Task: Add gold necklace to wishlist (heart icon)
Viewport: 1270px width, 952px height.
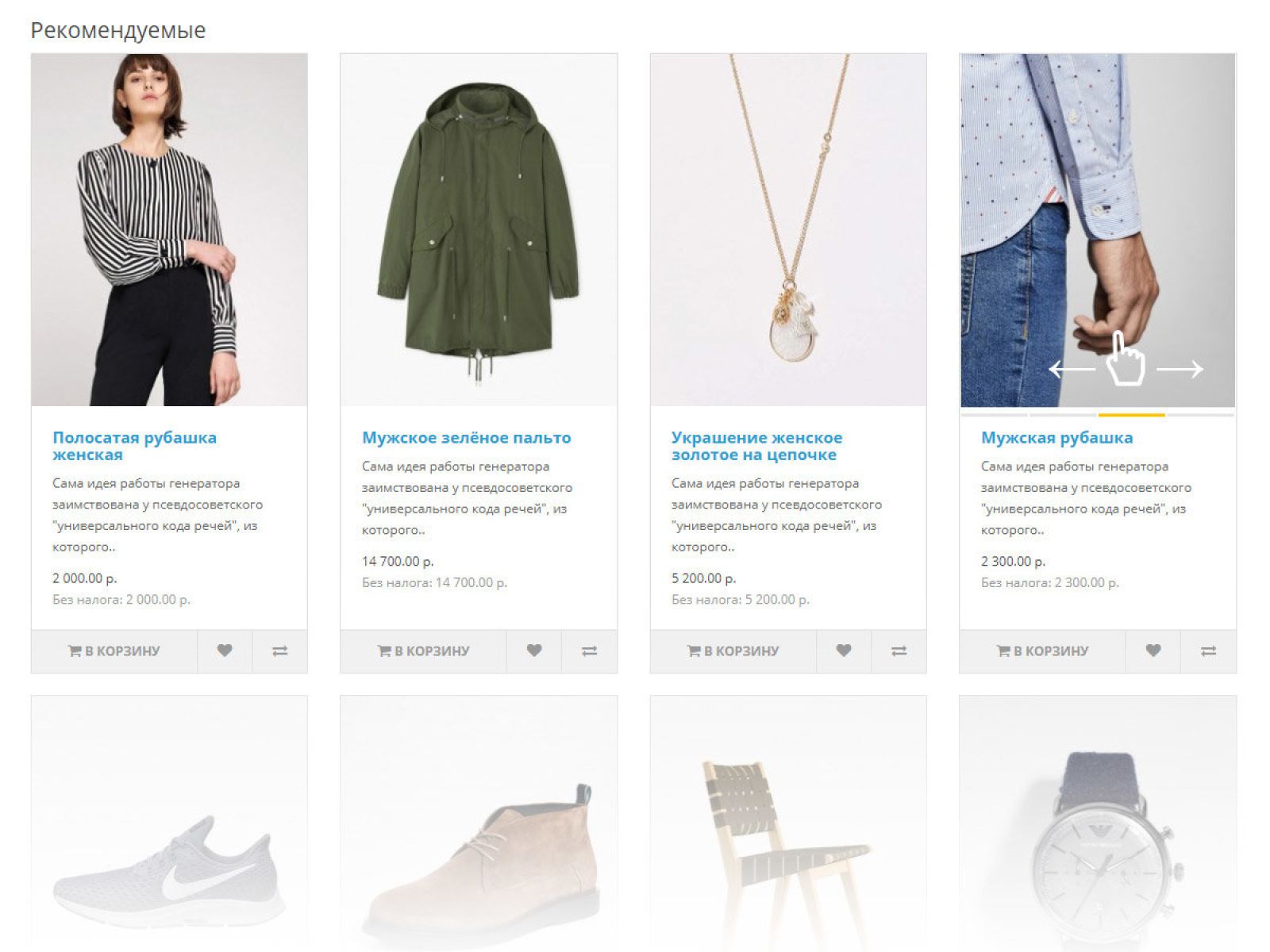Action: click(844, 651)
